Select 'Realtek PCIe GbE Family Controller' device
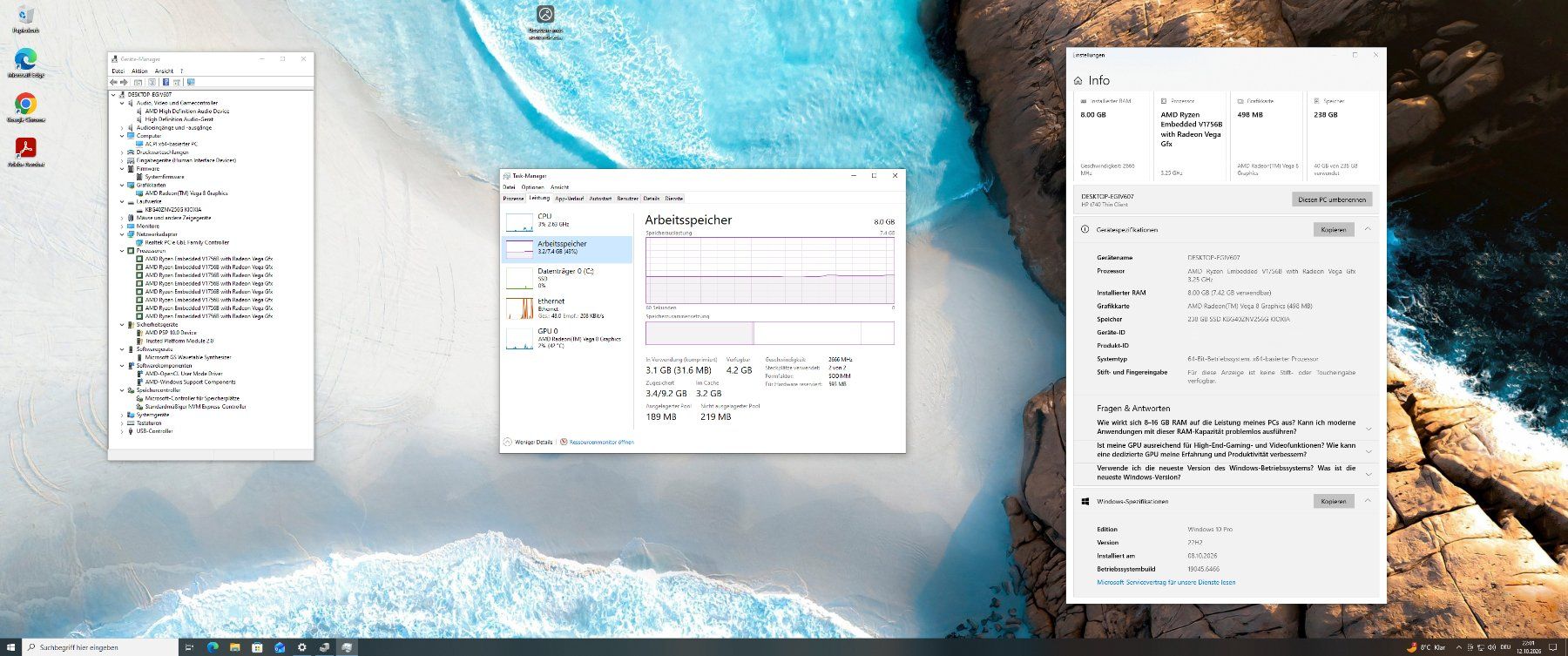The image size is (1568, 656). coord(187,243)
